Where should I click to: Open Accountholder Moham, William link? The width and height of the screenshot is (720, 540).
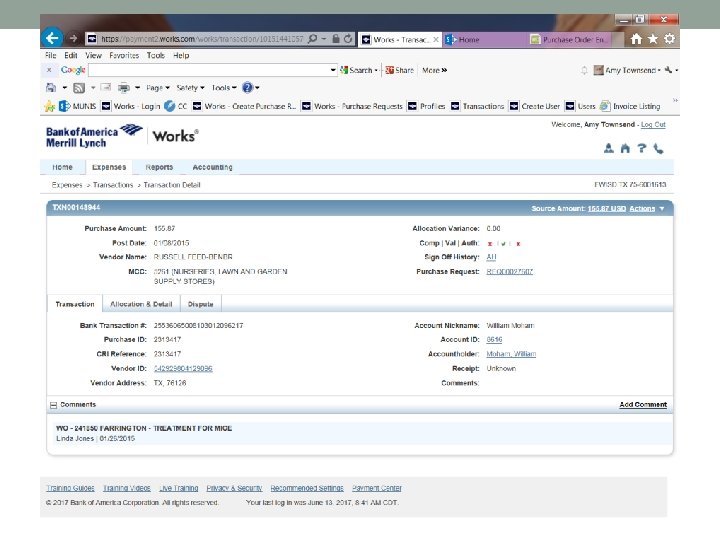click(x=511, y=354)
